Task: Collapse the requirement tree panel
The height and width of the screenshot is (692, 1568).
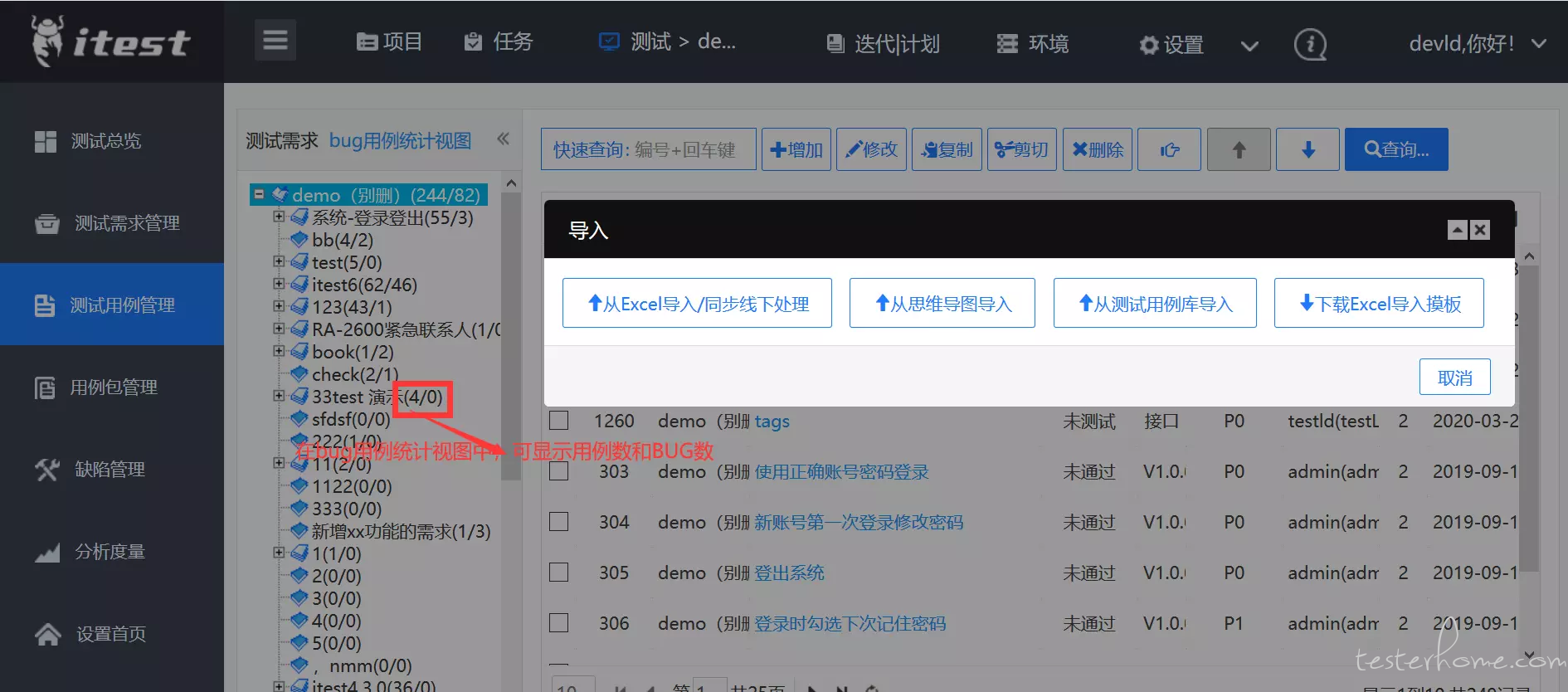Action: (x=503, y=139)
